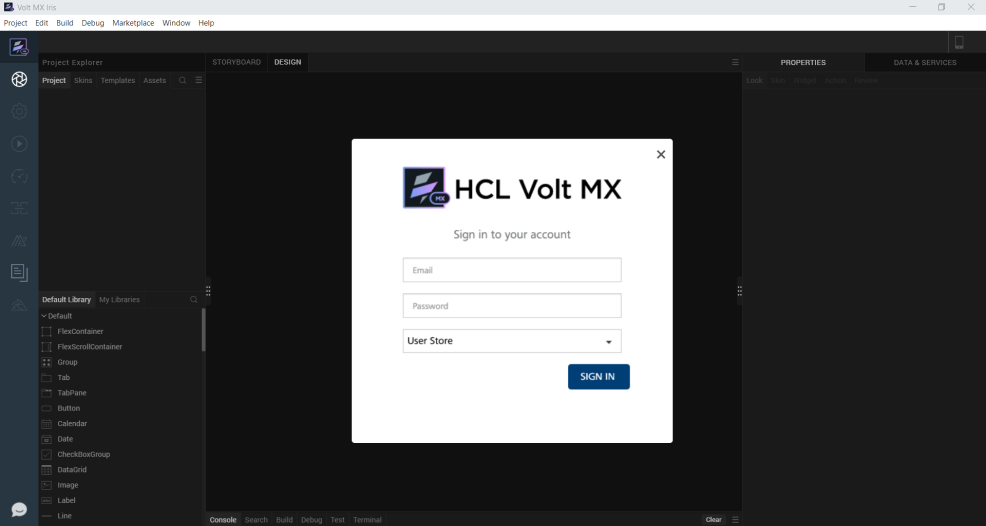Screen dimensions: 986x526
Task: Click the left panel collapse handle
Action: coord(208,291)
